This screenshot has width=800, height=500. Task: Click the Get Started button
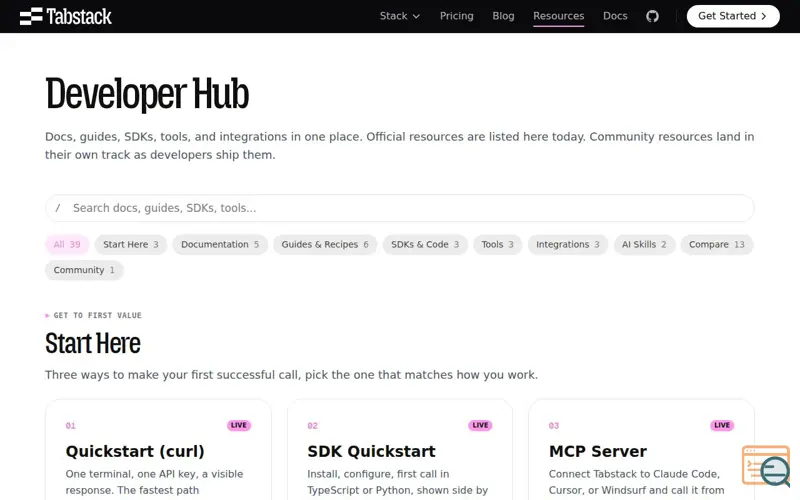click(733, 16)
